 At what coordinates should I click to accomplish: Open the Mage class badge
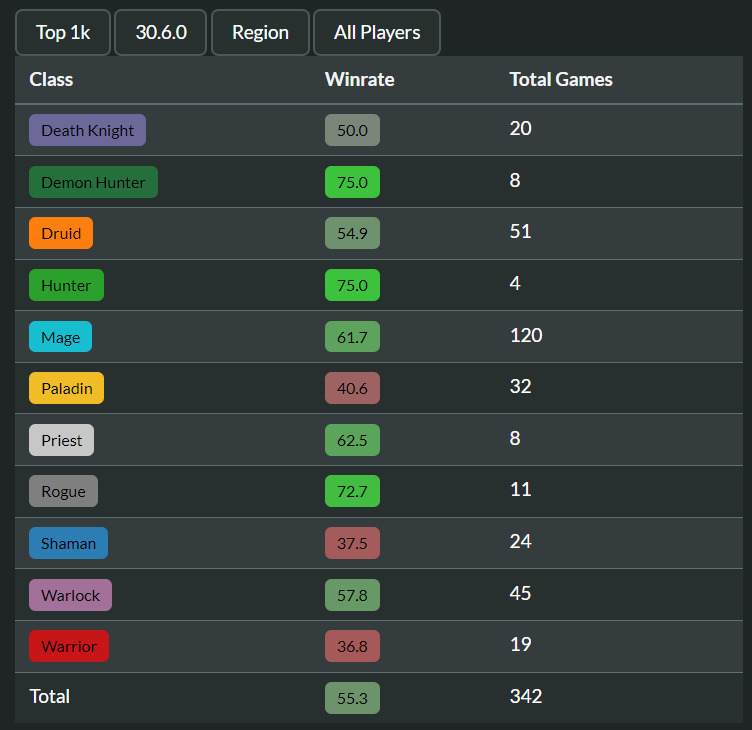[60, 337]
